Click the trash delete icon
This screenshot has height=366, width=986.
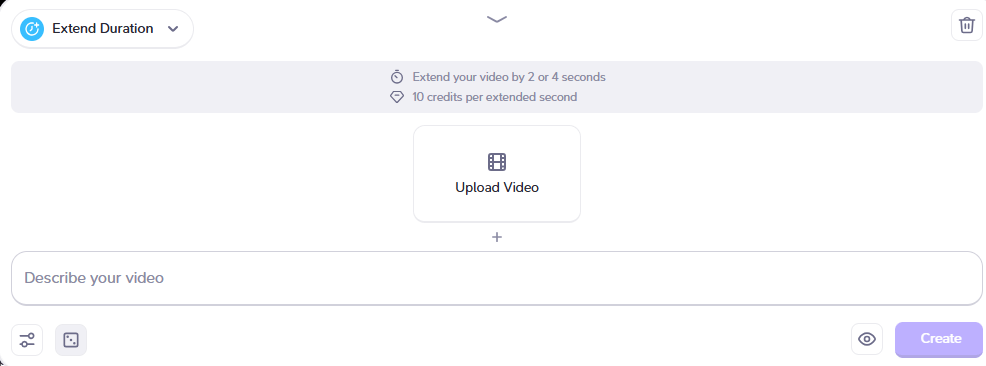point(967,26)
